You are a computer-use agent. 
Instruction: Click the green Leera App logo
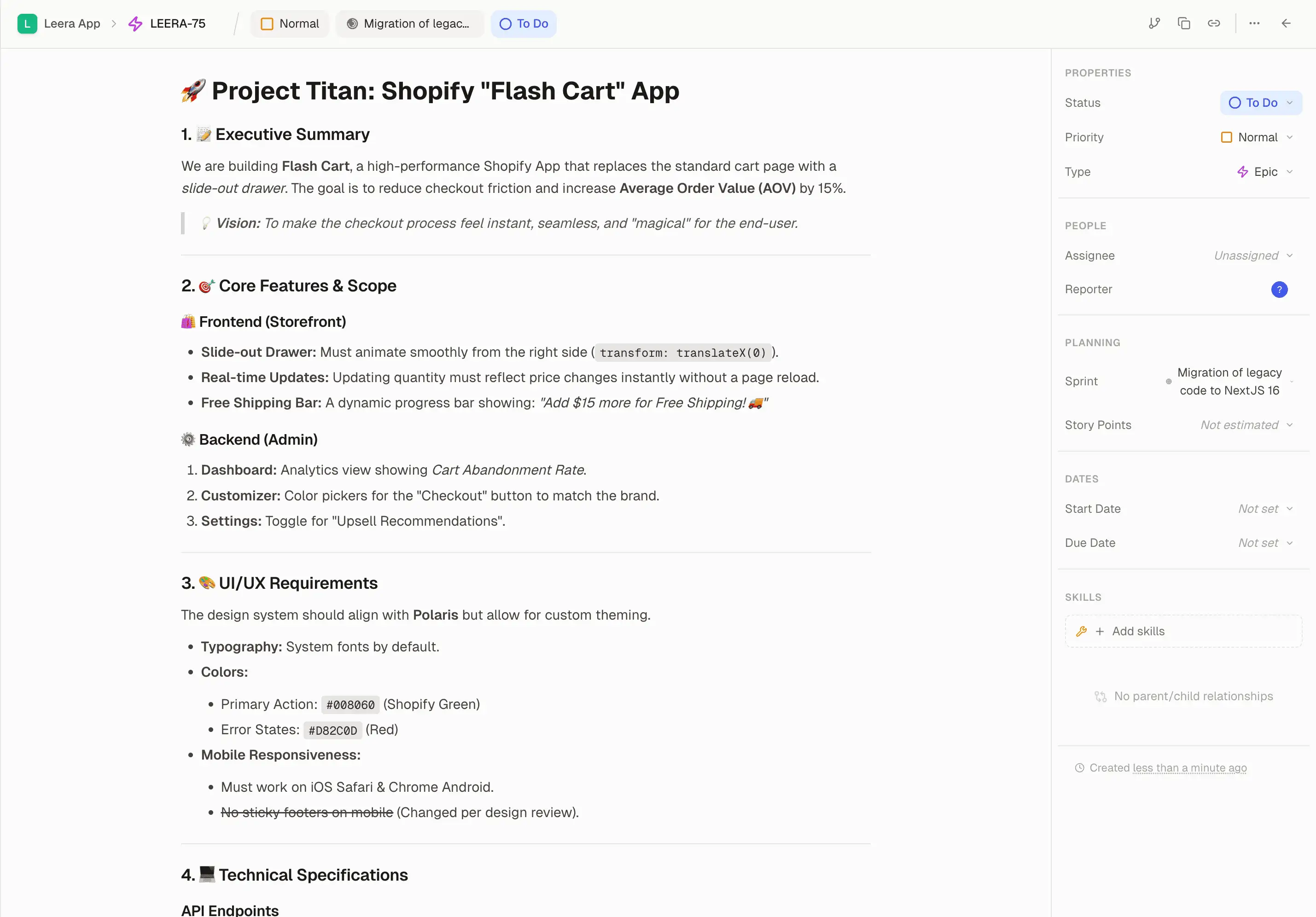(x=27, y=23)
